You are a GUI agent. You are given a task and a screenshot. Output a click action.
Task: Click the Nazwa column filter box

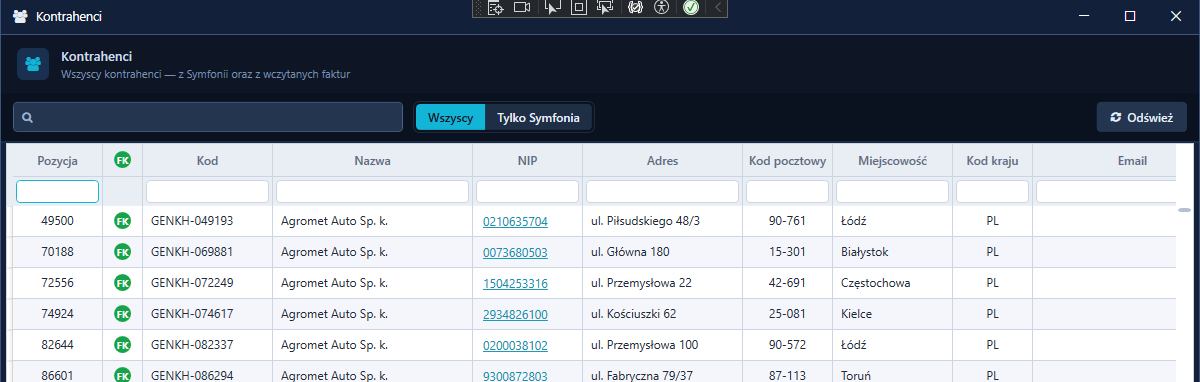coord(372,191)
